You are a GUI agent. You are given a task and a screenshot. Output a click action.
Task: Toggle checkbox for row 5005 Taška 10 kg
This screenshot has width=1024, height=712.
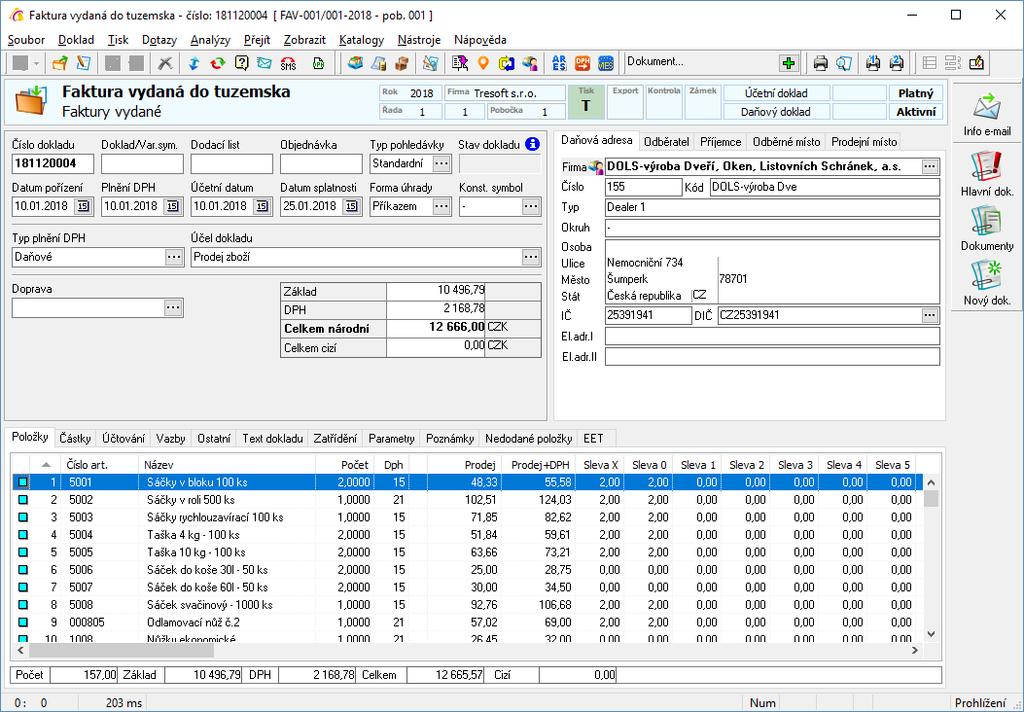coord(23,552)
